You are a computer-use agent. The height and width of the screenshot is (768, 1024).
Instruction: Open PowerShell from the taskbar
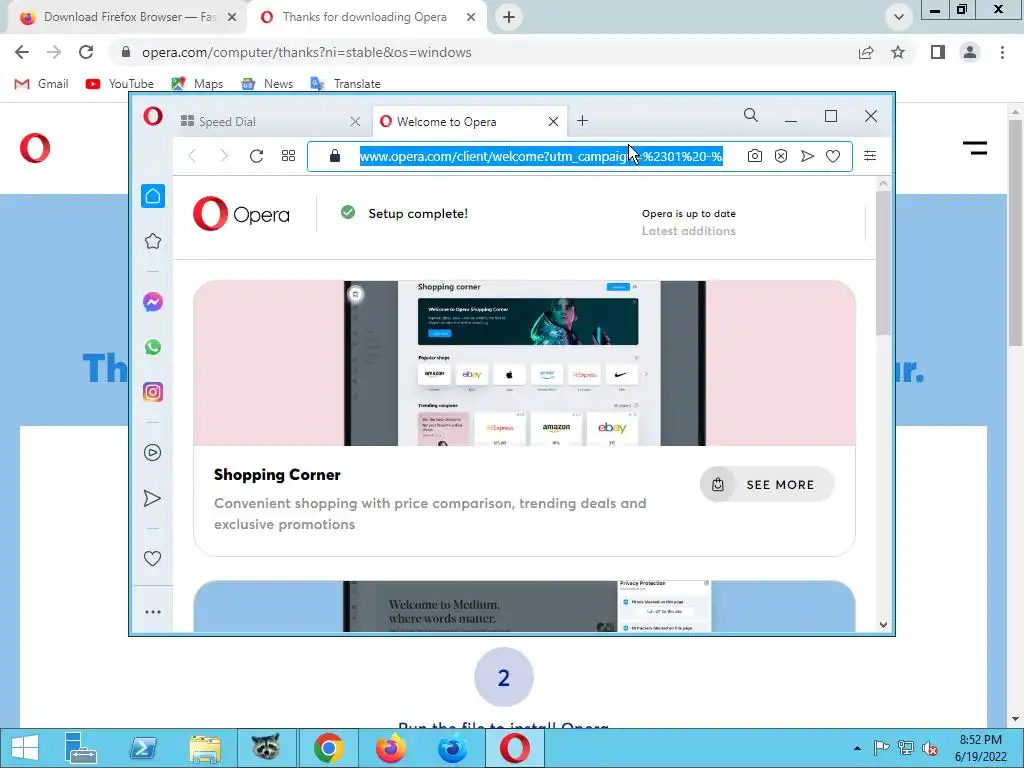click(143, 748)
